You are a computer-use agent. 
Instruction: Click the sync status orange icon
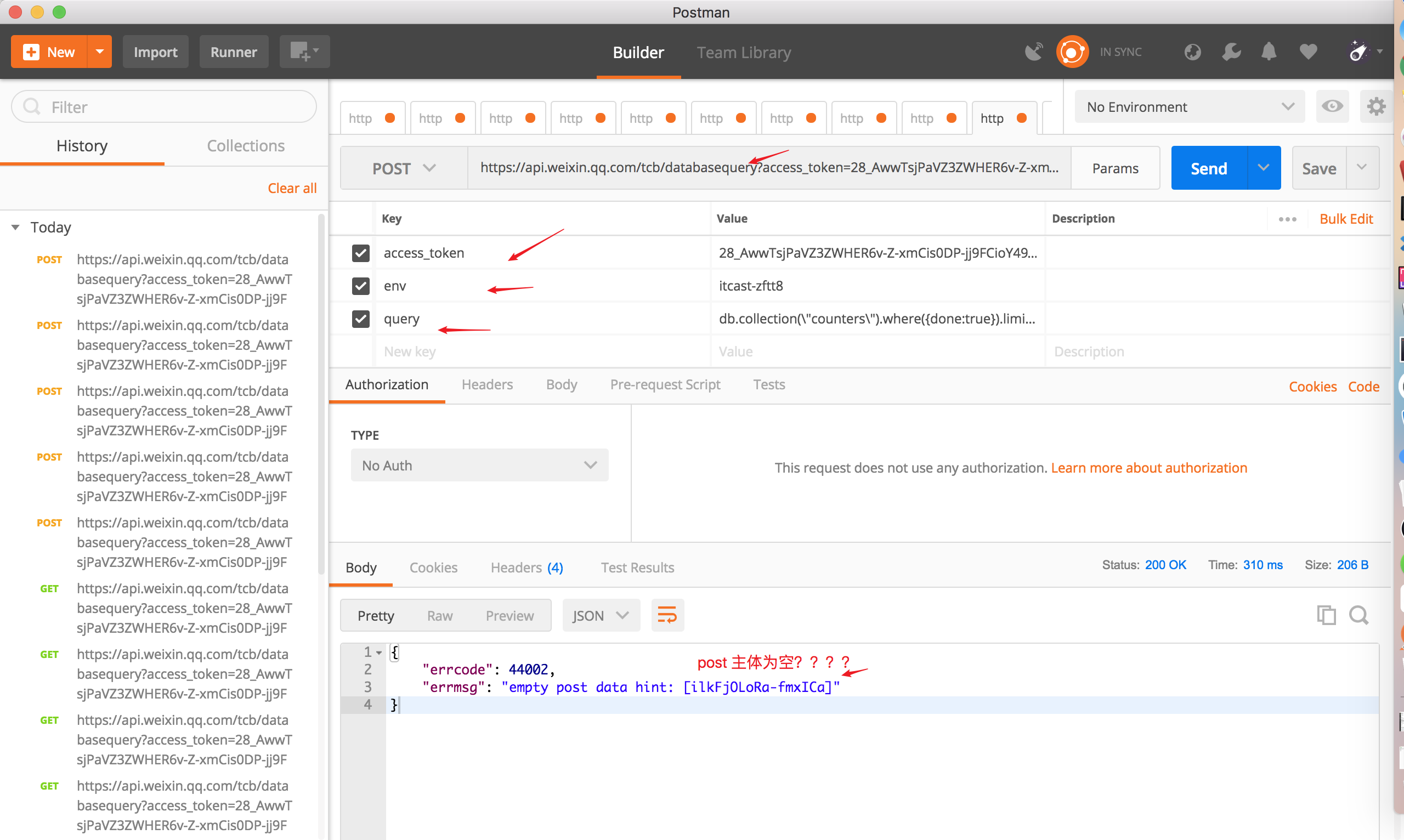1072,52
